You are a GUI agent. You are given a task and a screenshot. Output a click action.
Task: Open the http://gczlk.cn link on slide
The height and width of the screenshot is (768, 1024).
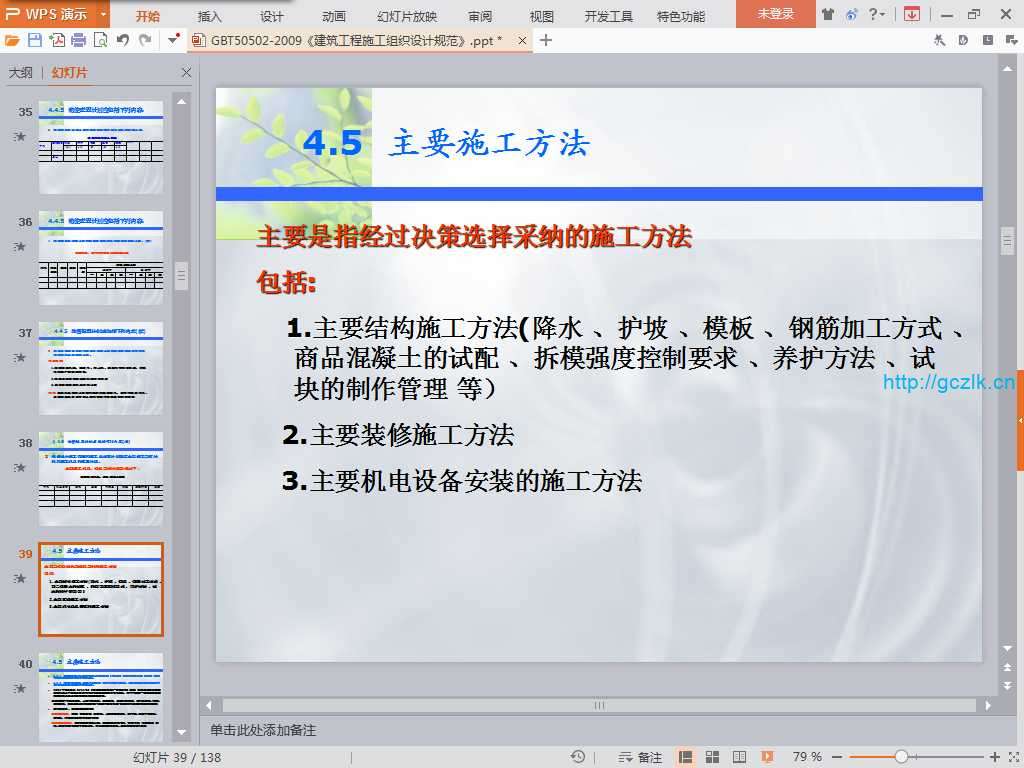pos(948,382)
